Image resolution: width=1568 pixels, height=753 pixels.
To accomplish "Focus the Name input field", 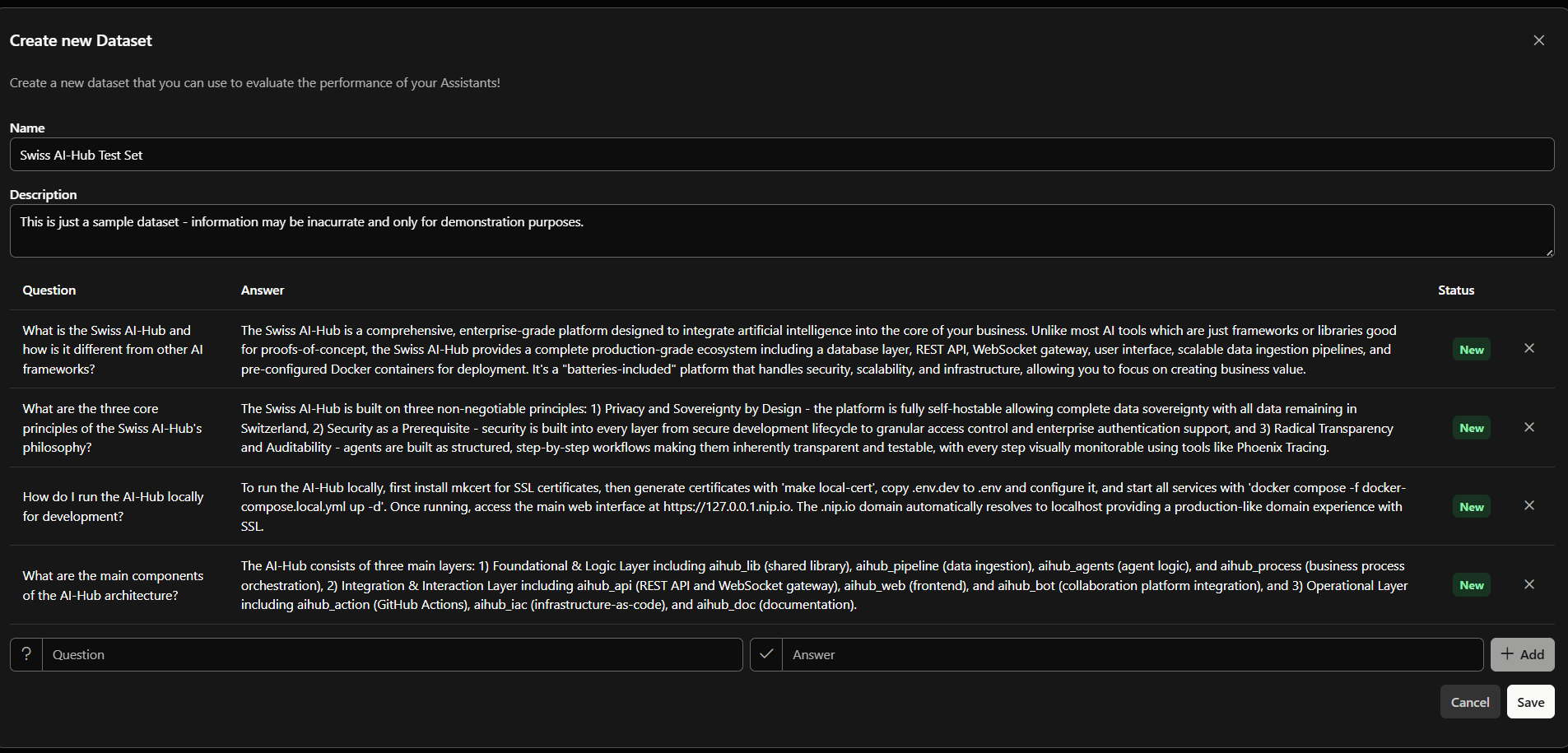I will pos(782,155).
